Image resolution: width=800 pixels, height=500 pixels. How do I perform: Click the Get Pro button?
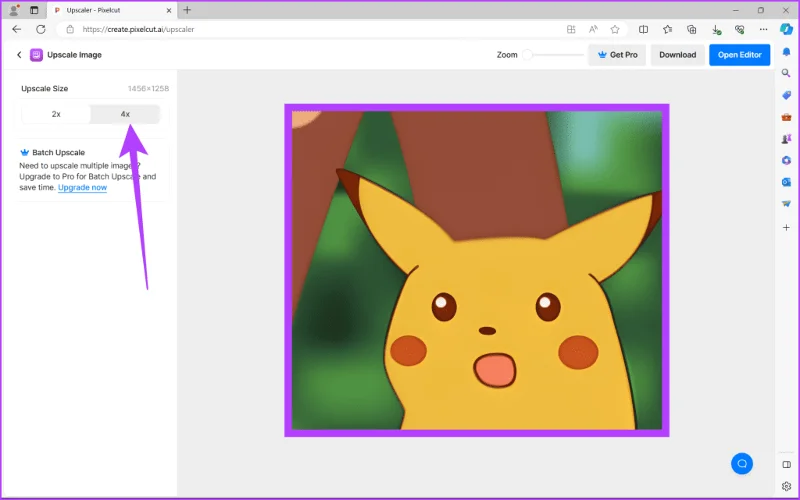coord(617,55)
